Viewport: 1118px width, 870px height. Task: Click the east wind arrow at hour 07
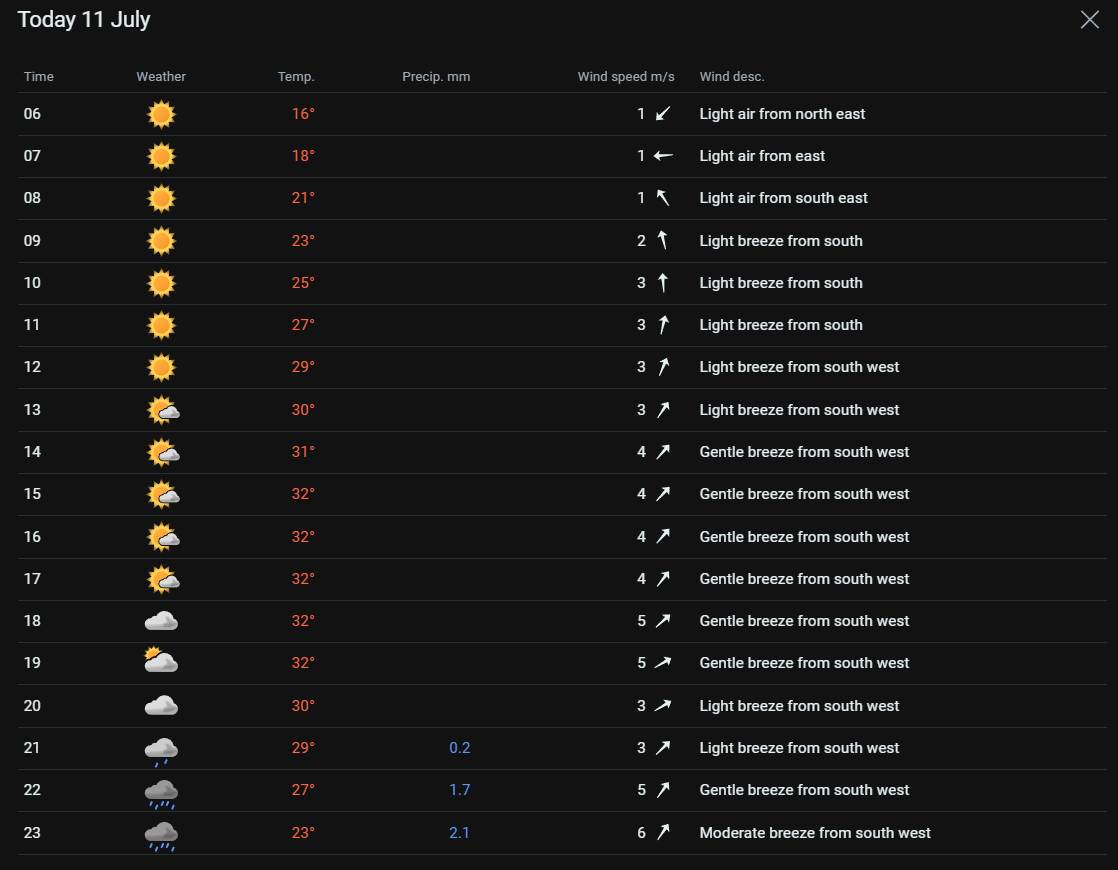coord(663,156)
